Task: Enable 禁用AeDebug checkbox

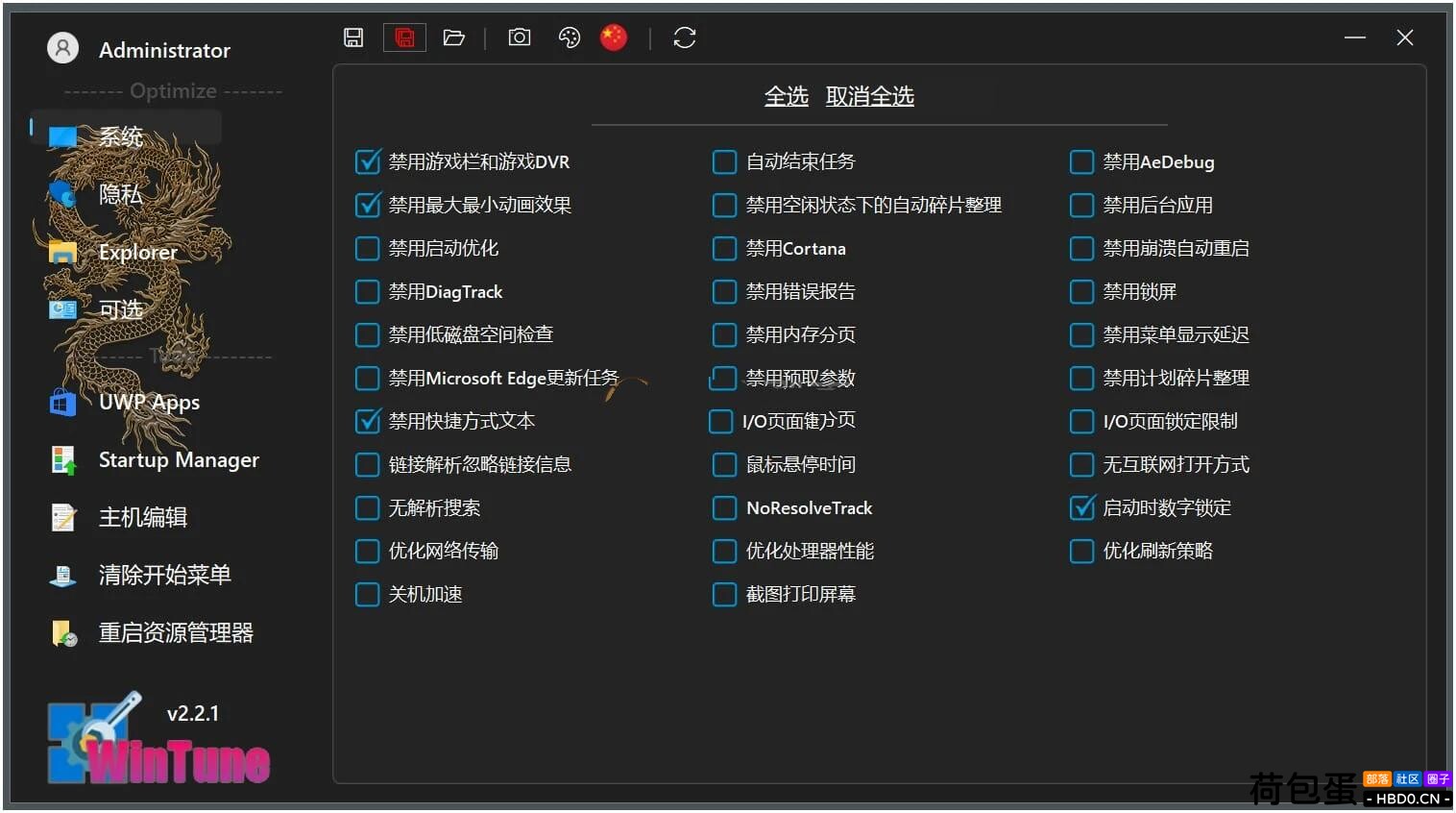Action: [x=1082, y=161]
